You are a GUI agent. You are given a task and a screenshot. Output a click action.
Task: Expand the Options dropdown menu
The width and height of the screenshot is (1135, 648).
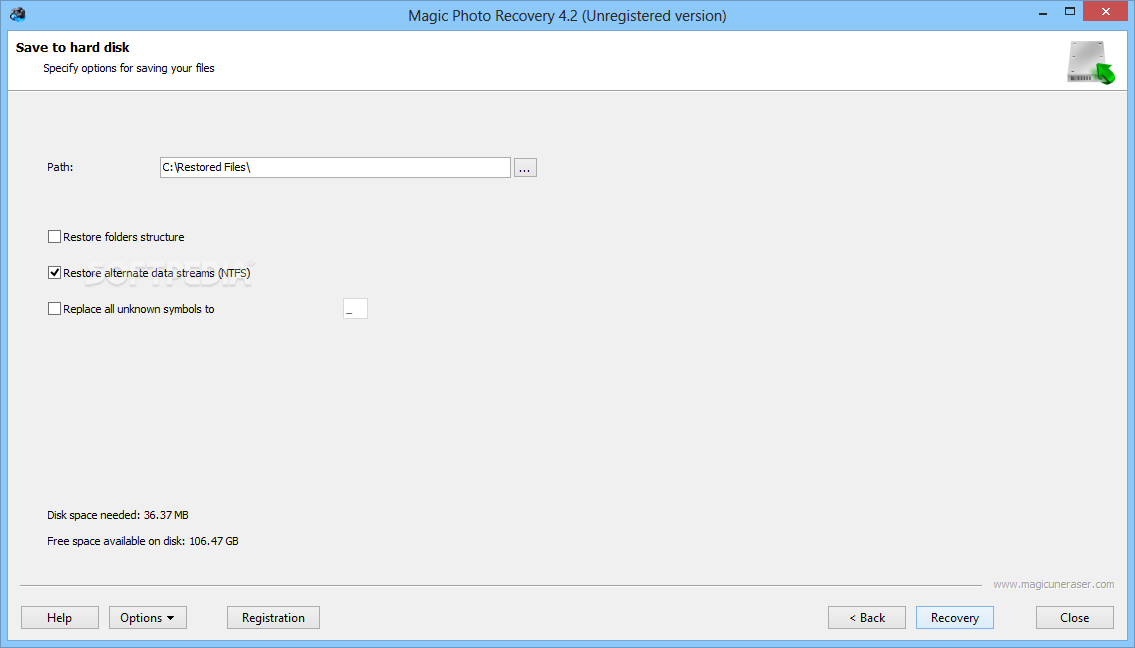click(x=148, y=618)
